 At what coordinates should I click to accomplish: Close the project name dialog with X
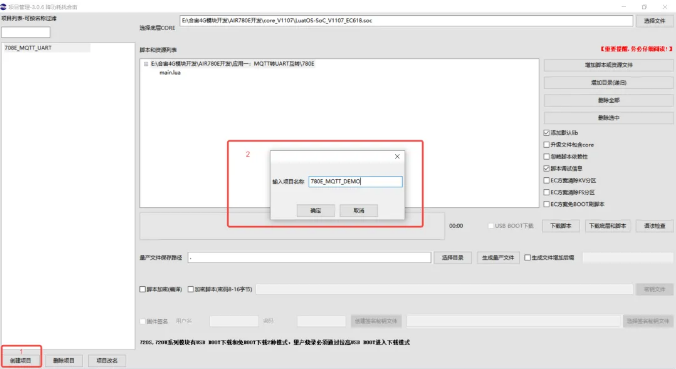tap(397, 156)
